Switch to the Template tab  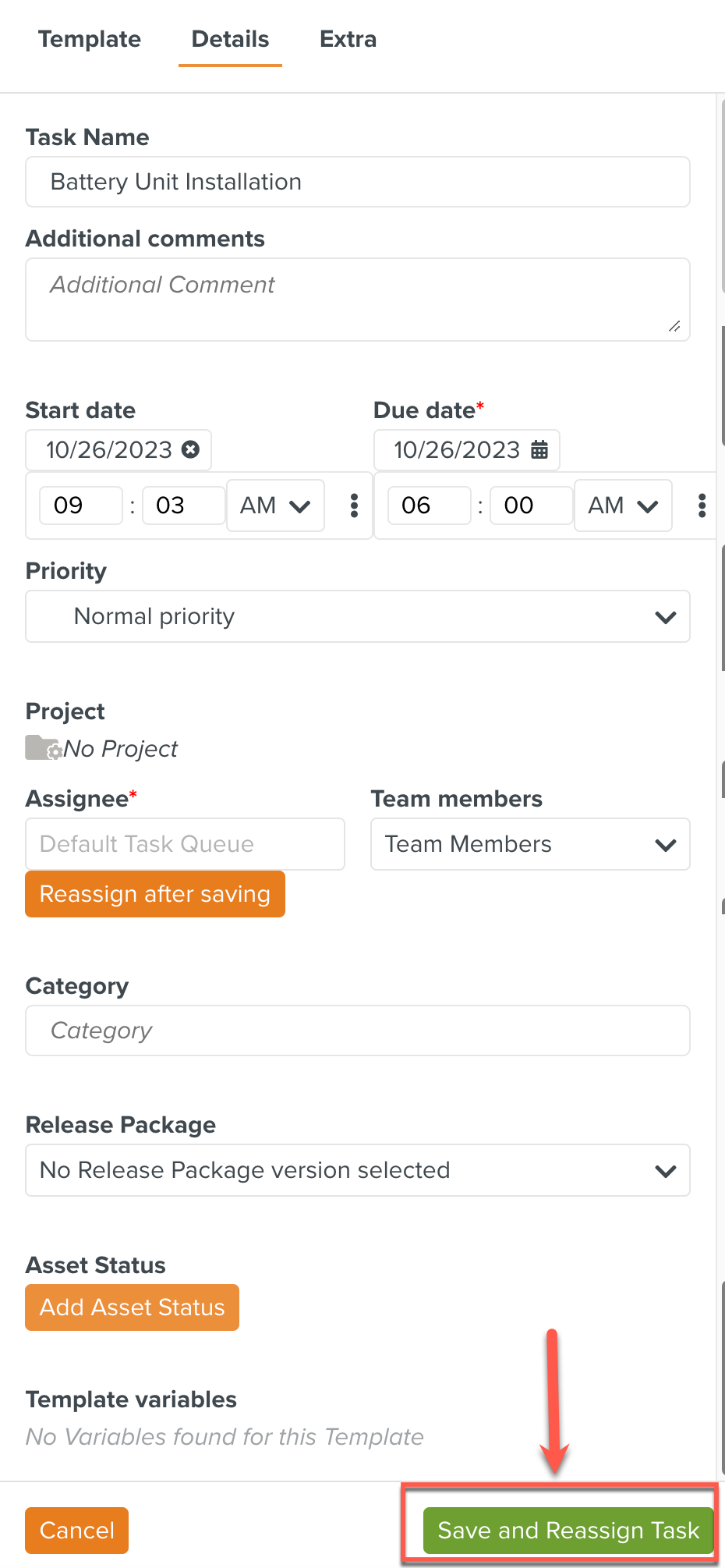(x=90, y=39)
